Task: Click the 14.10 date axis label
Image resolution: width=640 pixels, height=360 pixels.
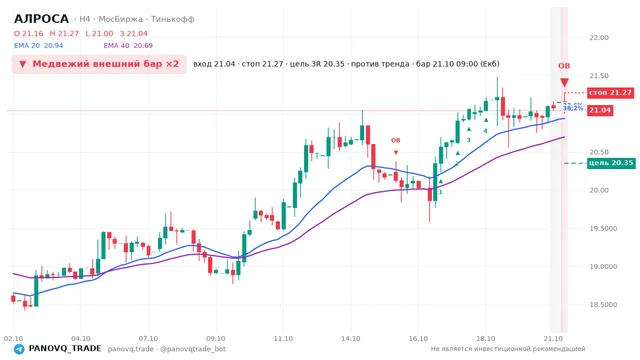Action: point(351,339)
